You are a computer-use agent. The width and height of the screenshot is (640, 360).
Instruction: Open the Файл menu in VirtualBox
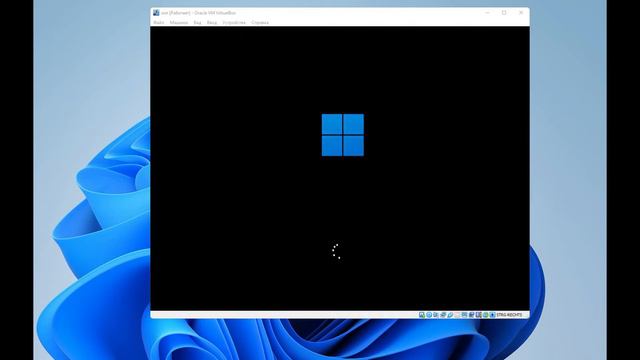tap(158, 22)
